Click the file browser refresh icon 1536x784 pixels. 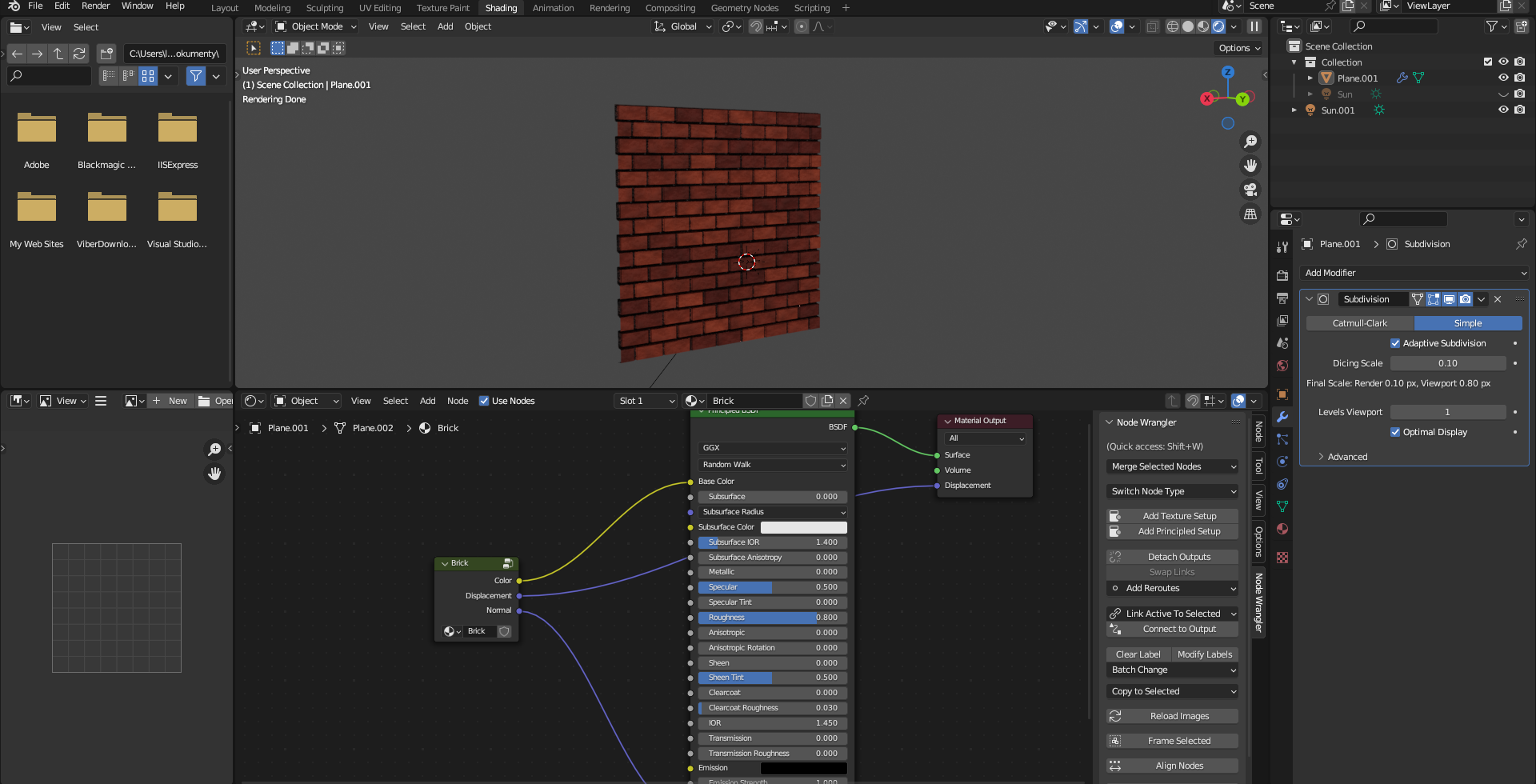pos(78,54)
